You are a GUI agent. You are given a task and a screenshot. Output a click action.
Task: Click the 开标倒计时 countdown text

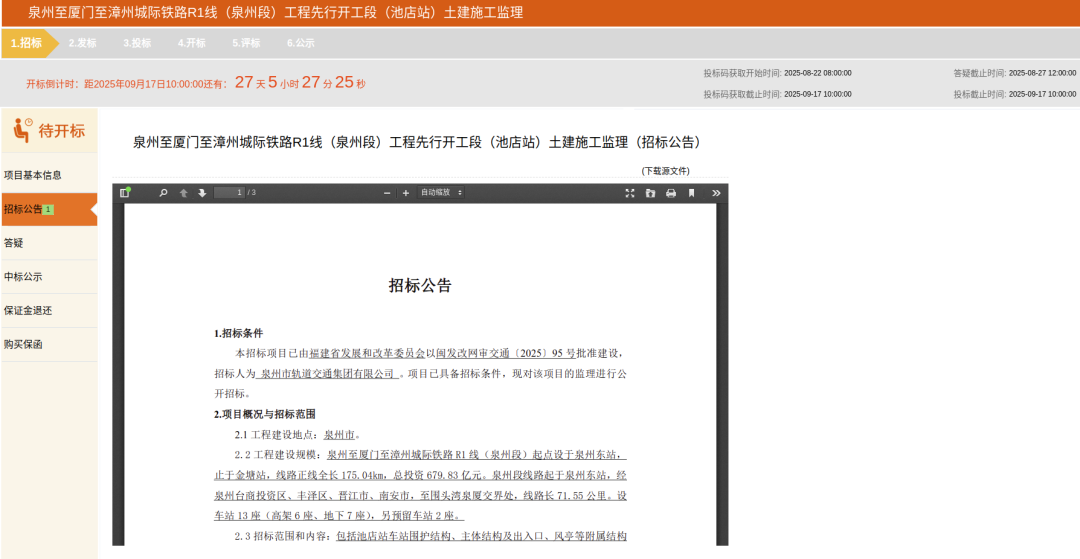tap(196, 83)
